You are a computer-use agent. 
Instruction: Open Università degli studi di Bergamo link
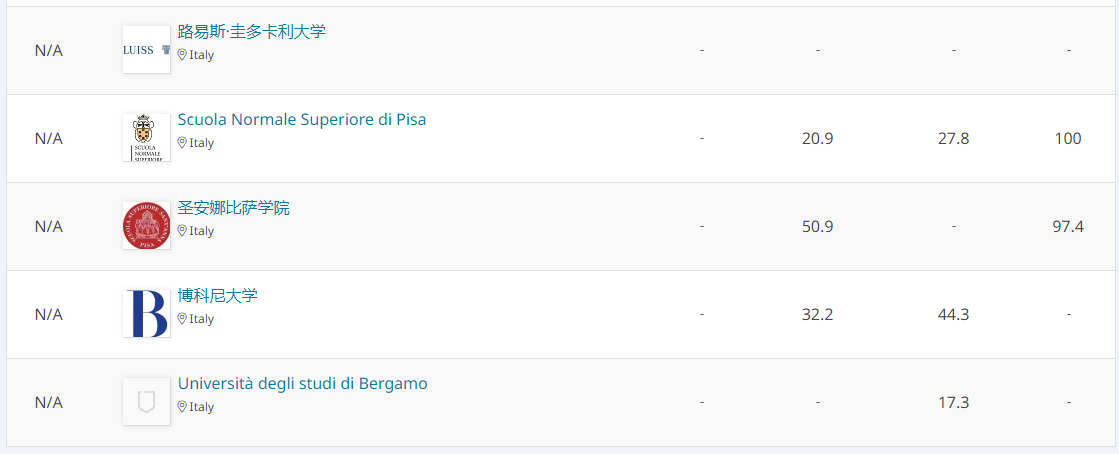303,384
